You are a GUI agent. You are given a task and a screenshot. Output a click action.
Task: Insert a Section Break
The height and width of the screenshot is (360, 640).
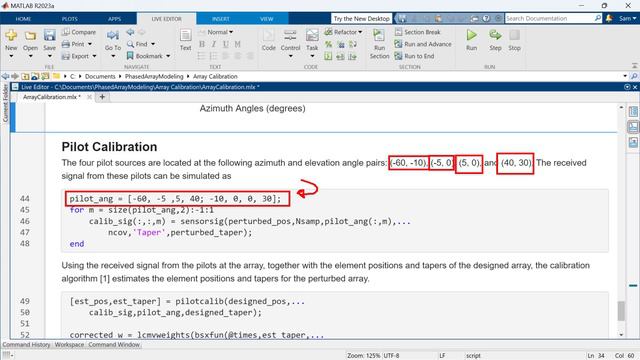point(417,32)
